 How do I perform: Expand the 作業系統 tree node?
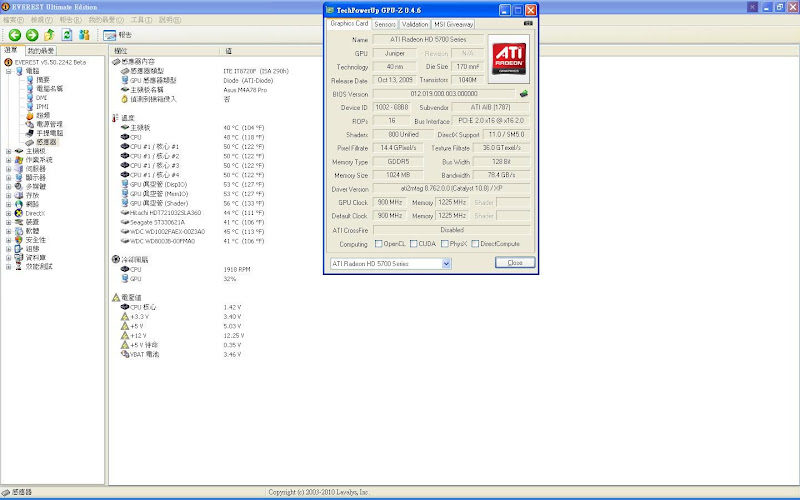(9, 160)
